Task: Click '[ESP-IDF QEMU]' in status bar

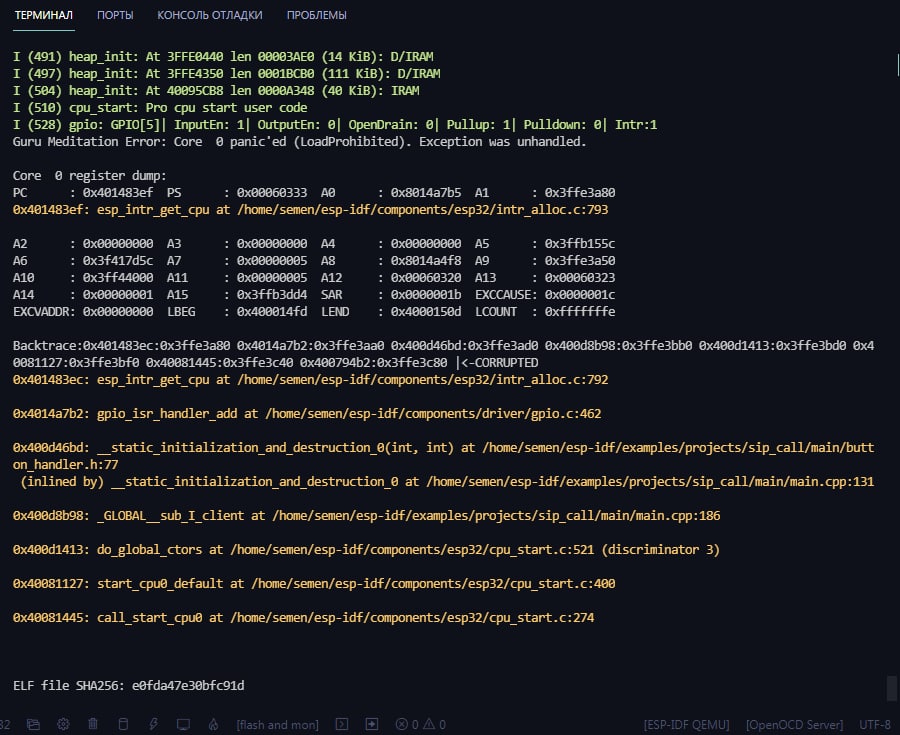Action: [x=686, y=724]
